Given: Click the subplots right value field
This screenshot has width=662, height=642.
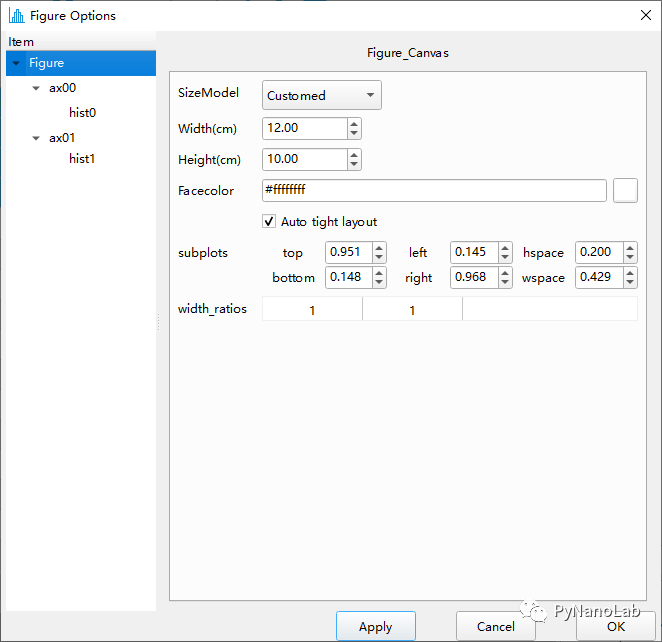Looking at the screenshot, I should (474, 277).
